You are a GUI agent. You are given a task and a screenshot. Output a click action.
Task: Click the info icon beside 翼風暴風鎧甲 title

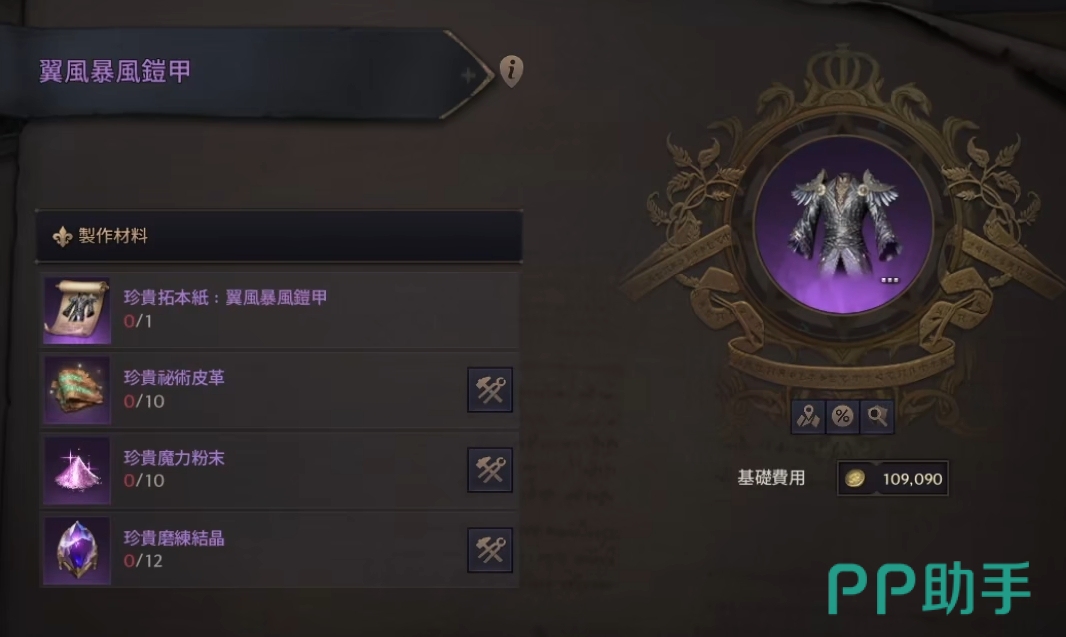[x=511, y=70]
